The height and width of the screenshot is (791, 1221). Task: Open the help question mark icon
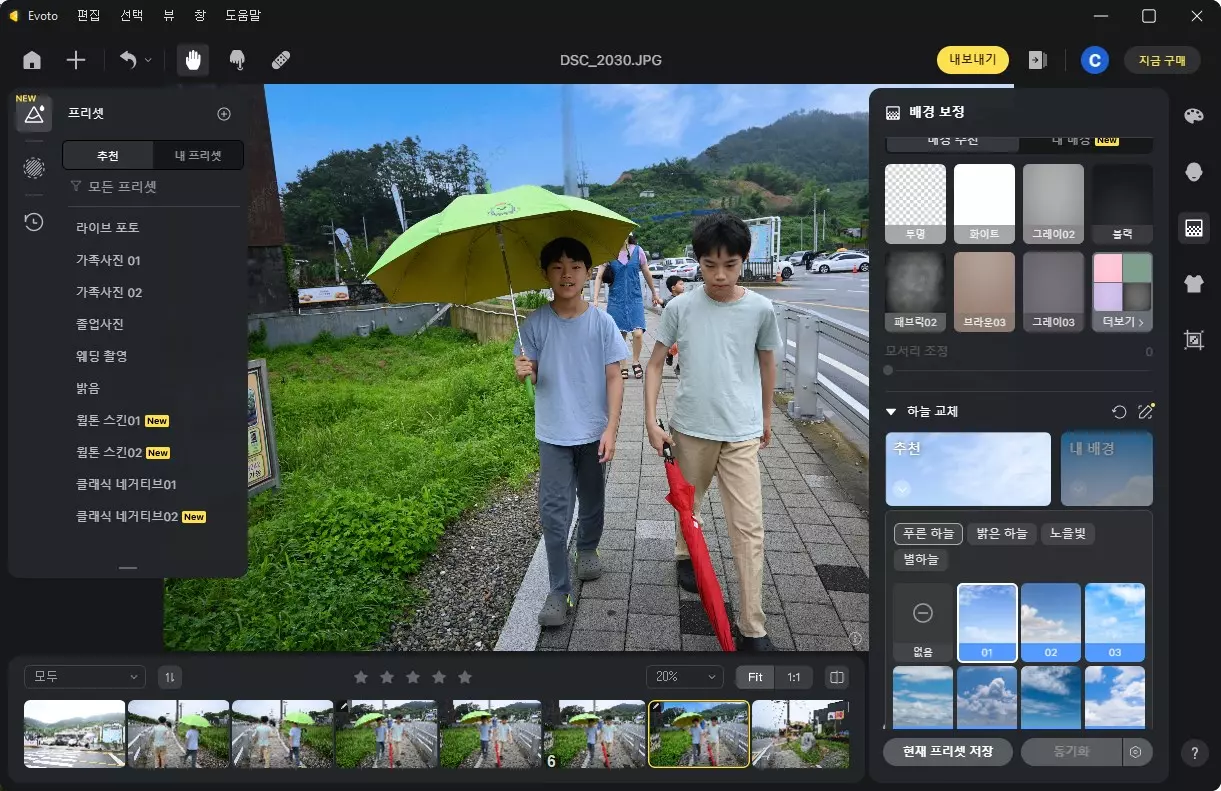(1193, 752)
